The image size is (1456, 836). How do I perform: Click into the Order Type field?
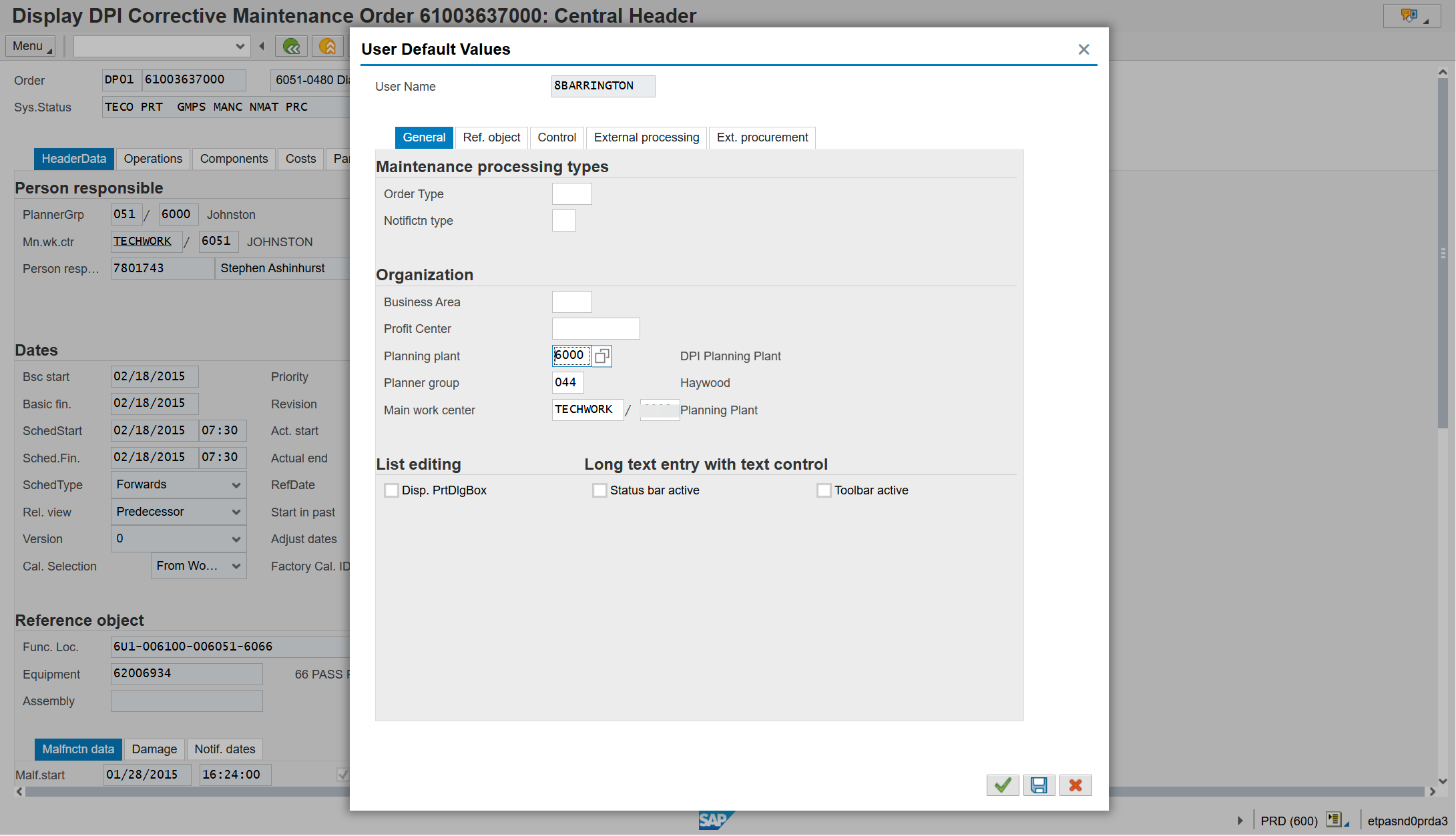[571, 194]
